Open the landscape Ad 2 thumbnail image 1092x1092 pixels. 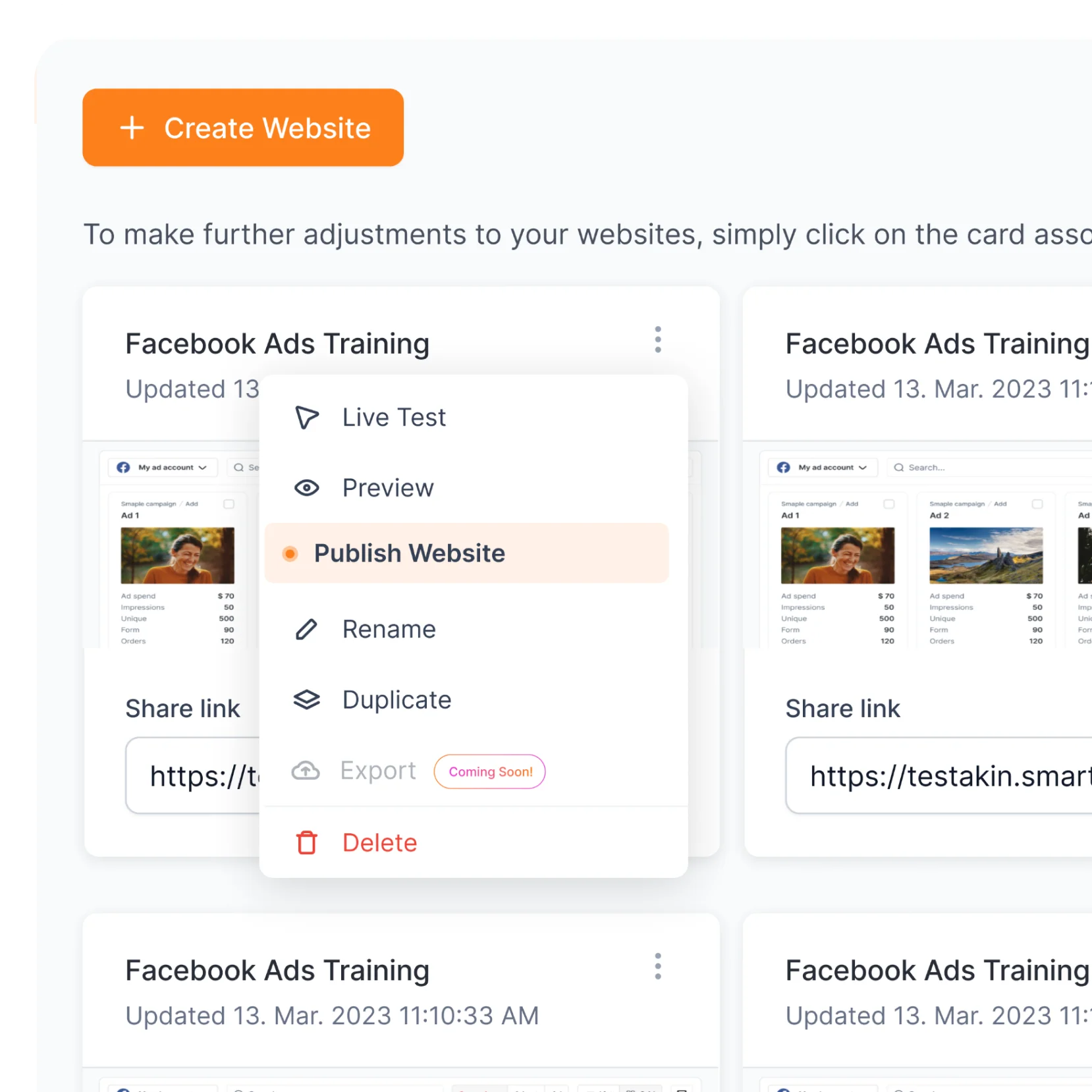(986, 555)
